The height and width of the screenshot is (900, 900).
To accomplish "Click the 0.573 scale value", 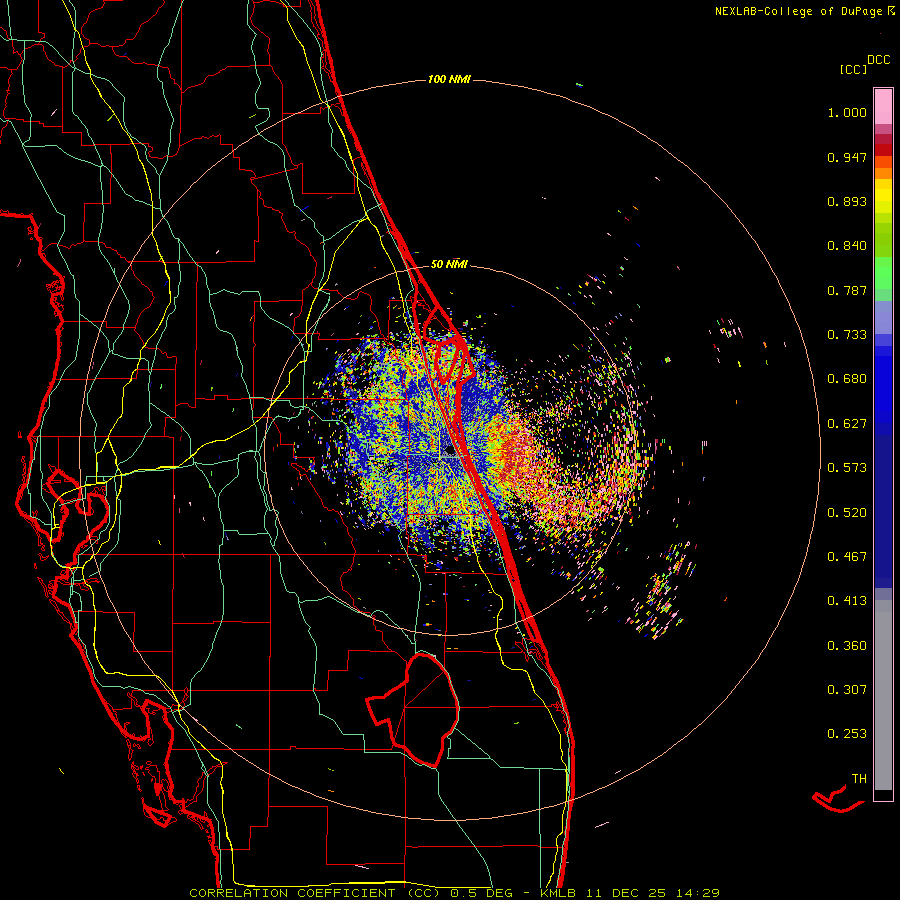I will point(847,468).
